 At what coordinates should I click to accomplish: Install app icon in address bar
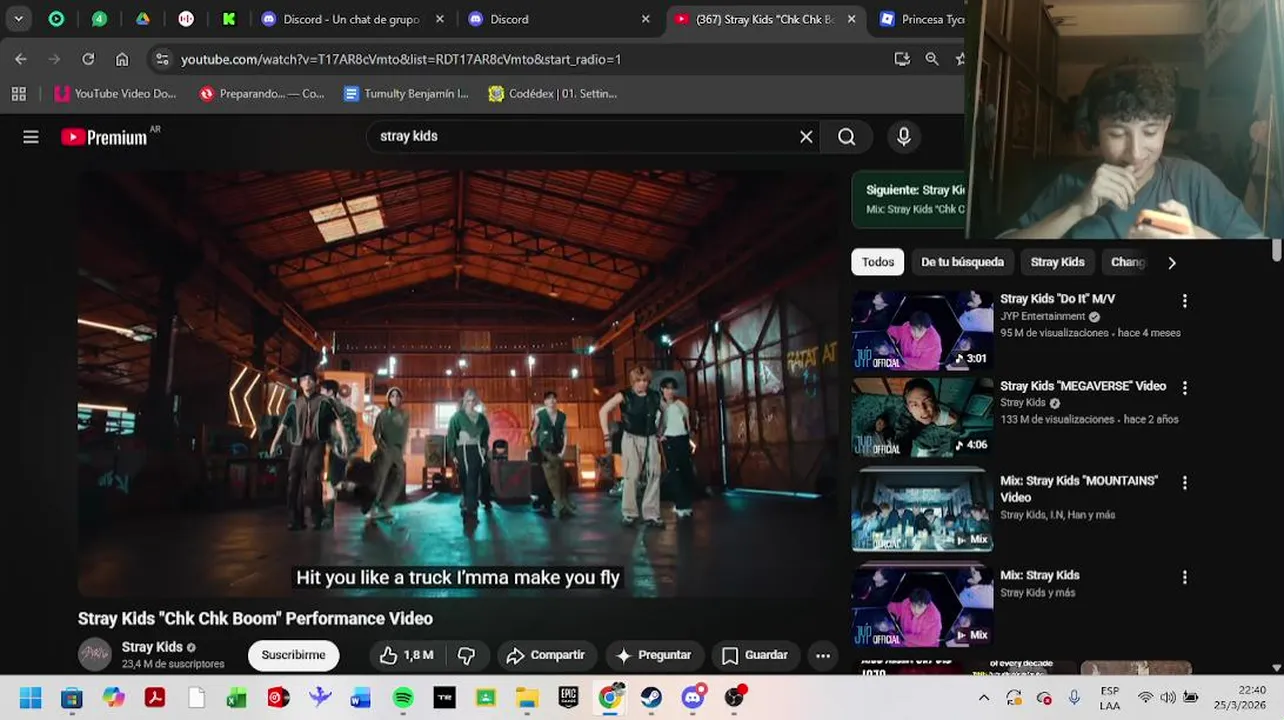pos(902,59)
